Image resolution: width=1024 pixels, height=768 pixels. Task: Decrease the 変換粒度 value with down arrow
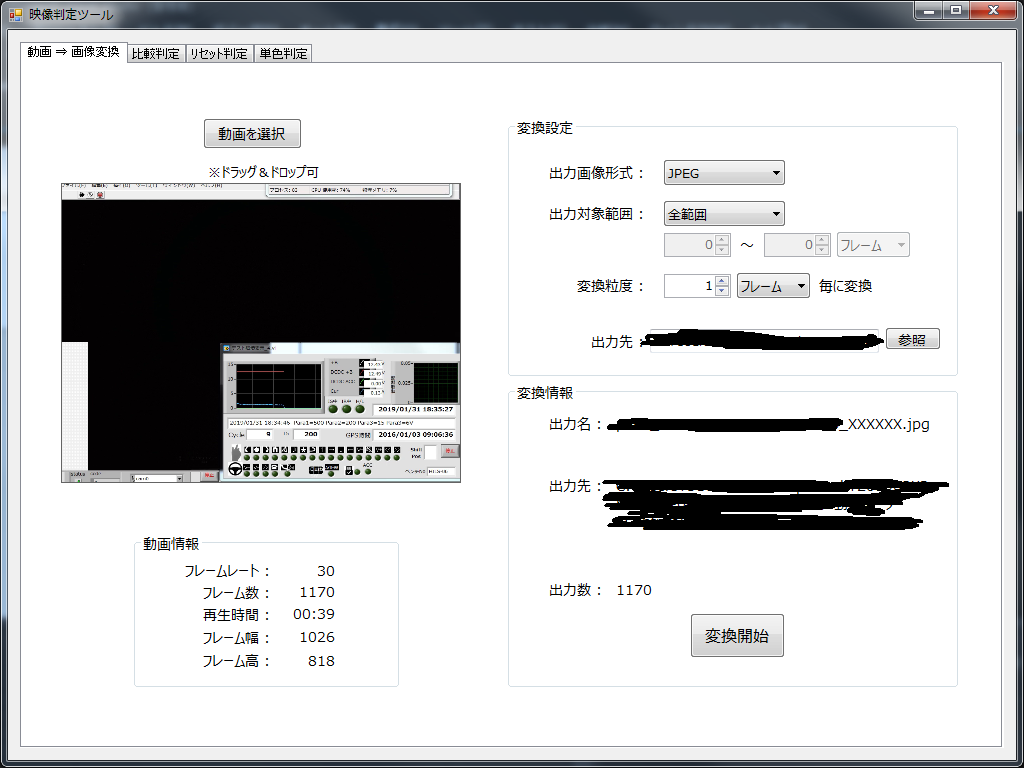[x=722, y=291]
